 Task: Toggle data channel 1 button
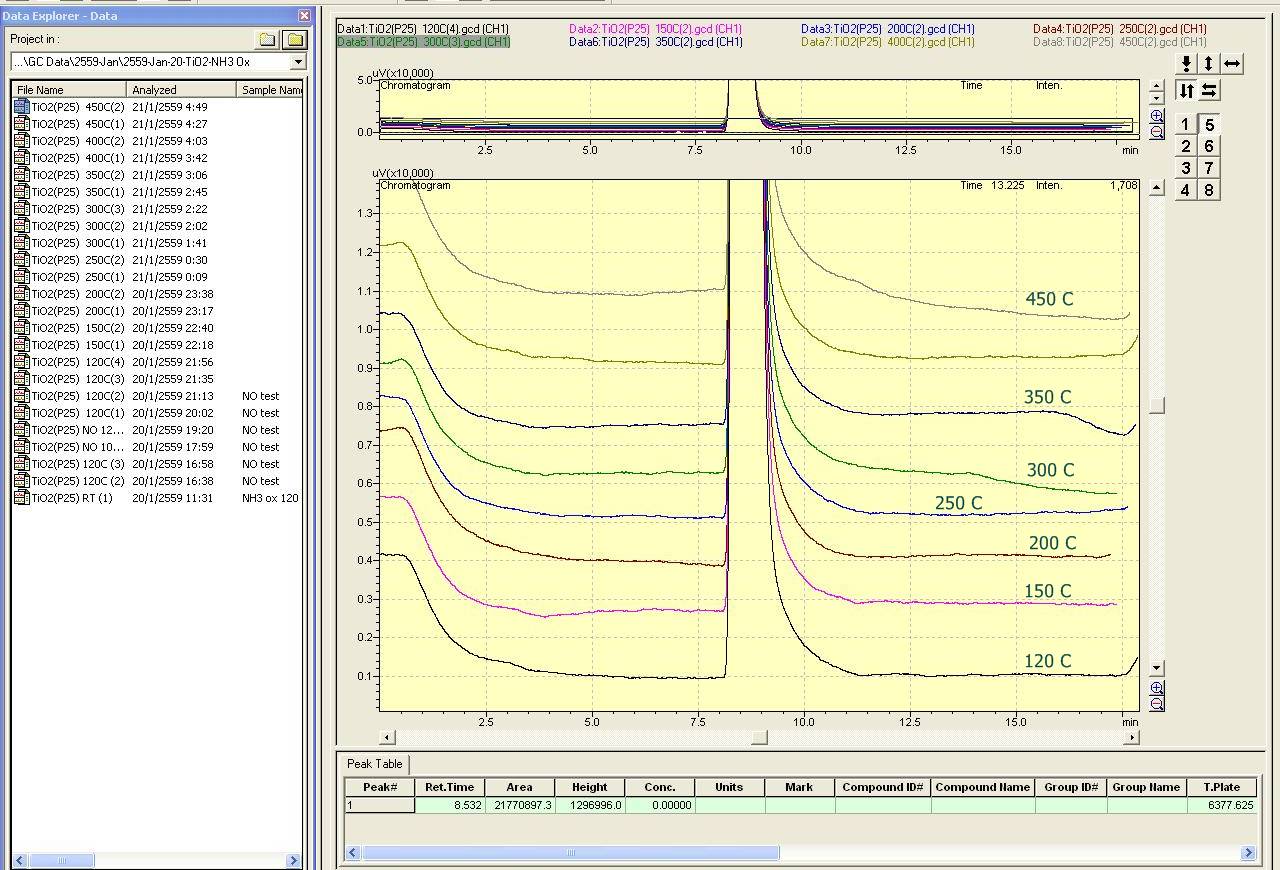[1186, 125]
